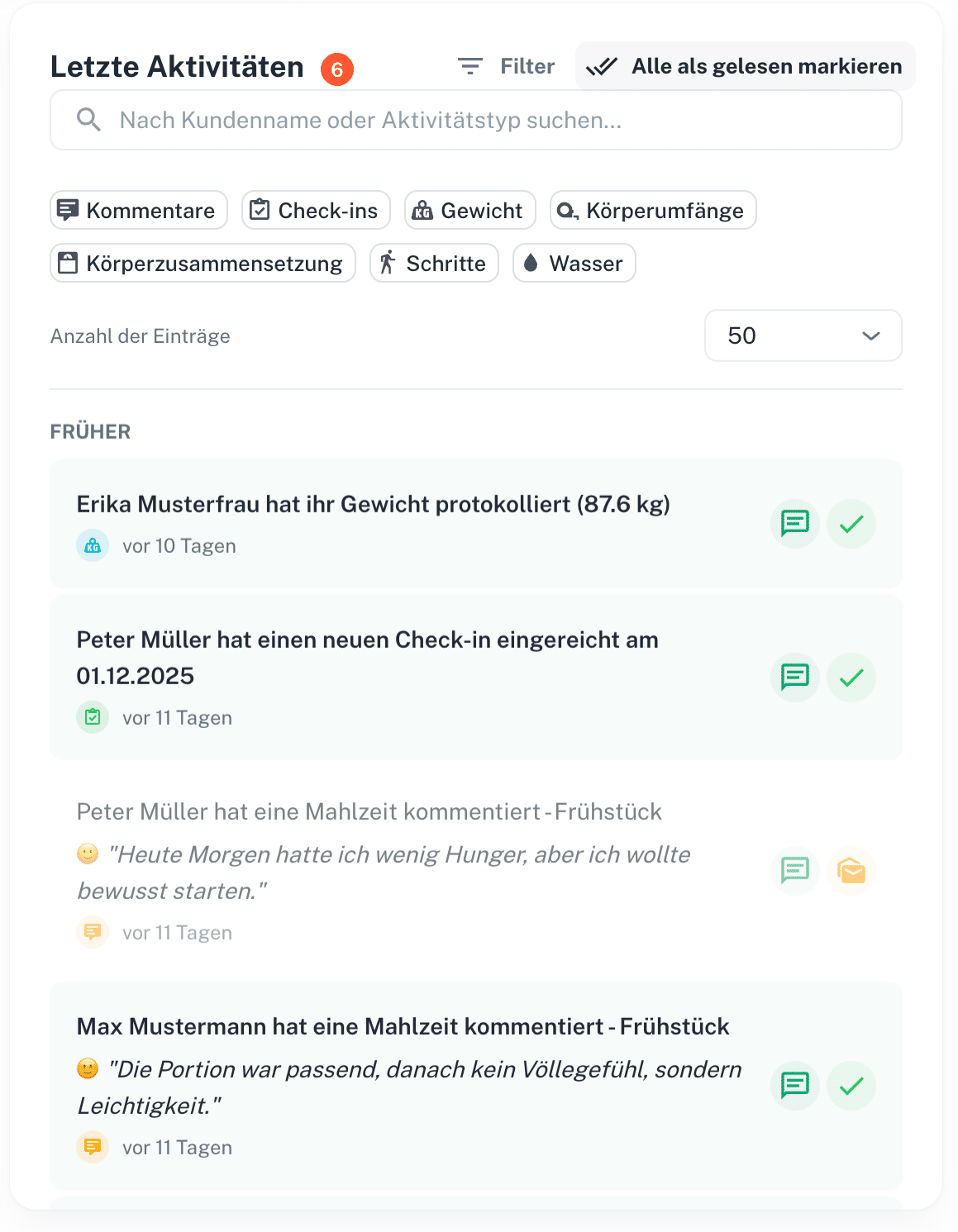Toggle the Körperzusammensetzung filter chip
The height and width of the screenshot is (1232, 958).
[203, 264]
